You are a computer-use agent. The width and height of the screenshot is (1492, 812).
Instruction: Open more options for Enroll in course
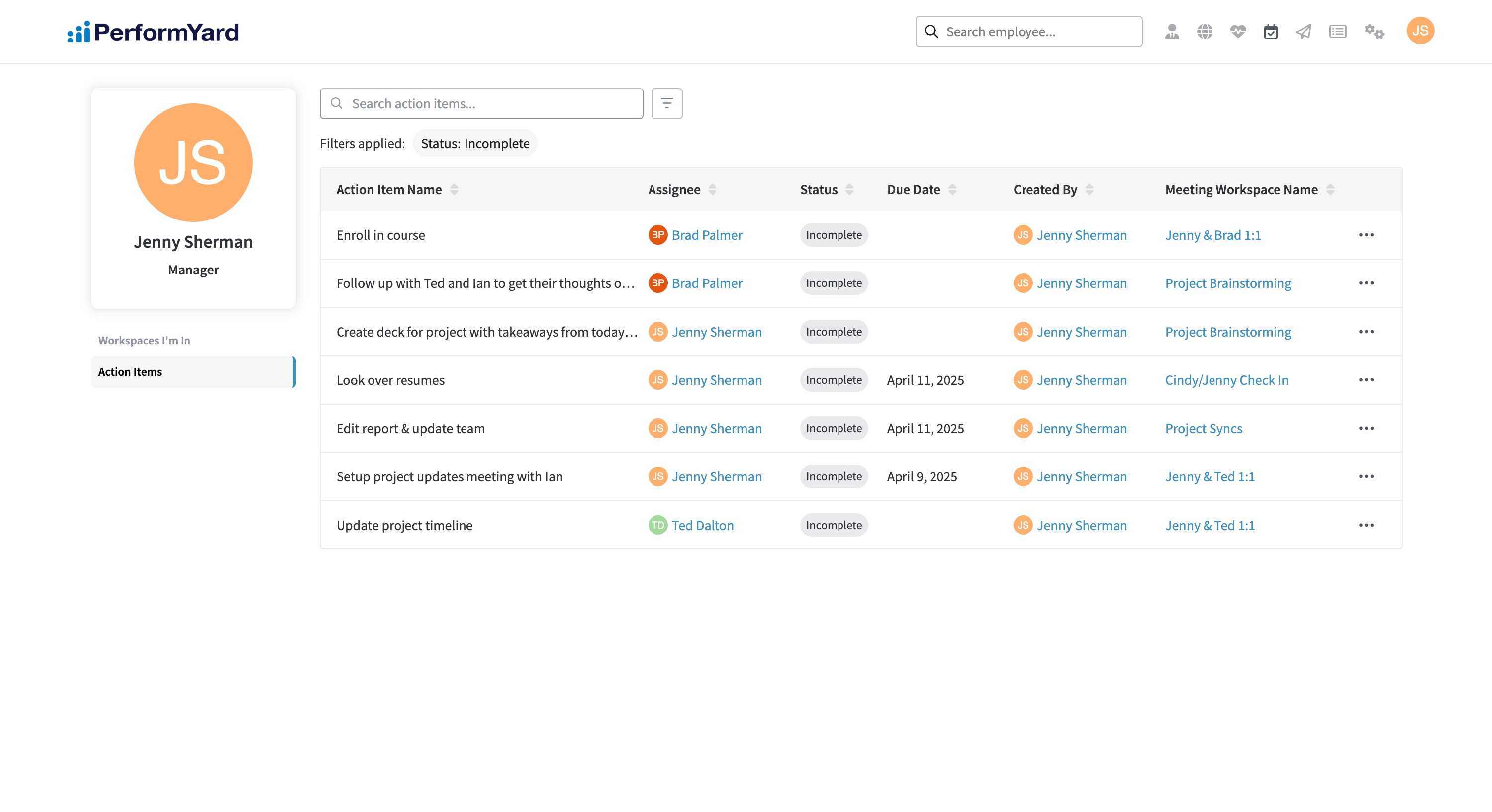tap(1366, 235)
